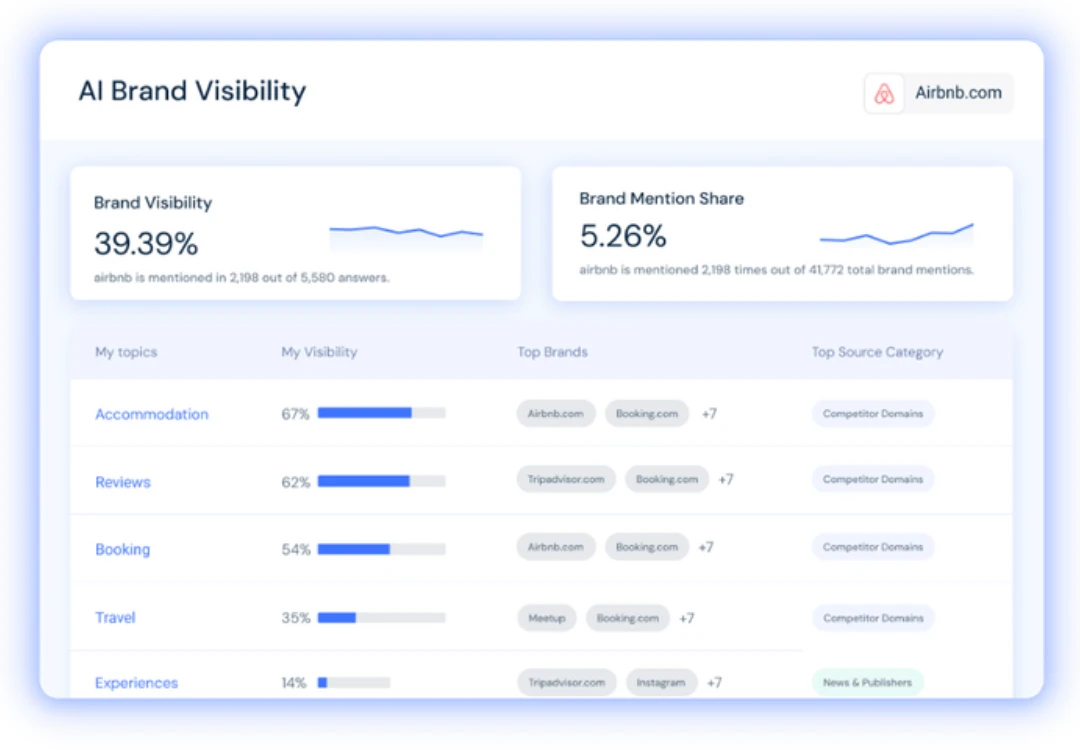The width and height of the screenshot is (1080, 750).
Task: Click the Brand Mention Share trend sparkline
Action: [x=896, y=235]
